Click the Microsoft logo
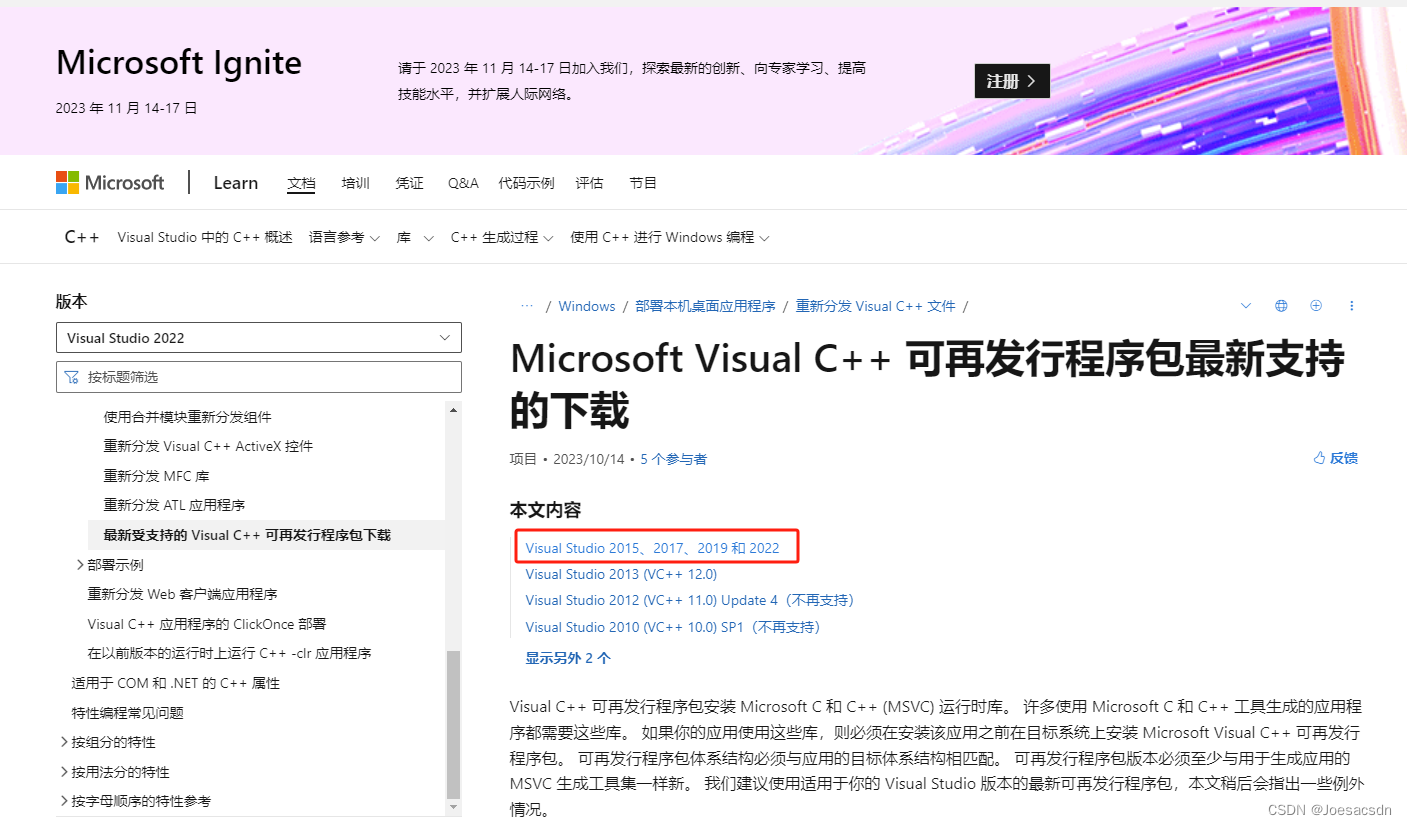Image resolution: width=1407 pixels, height=825 pixels. point(110,183)
